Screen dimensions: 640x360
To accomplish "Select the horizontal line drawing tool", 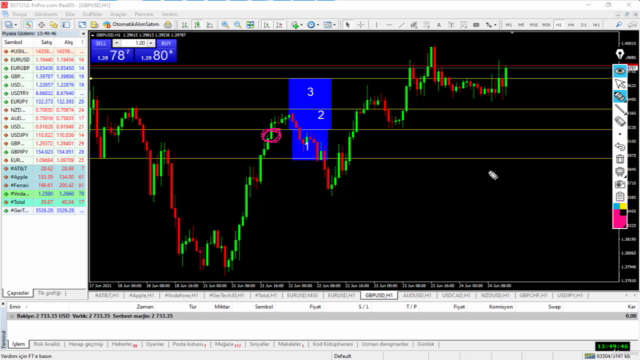I will (389, 25).
